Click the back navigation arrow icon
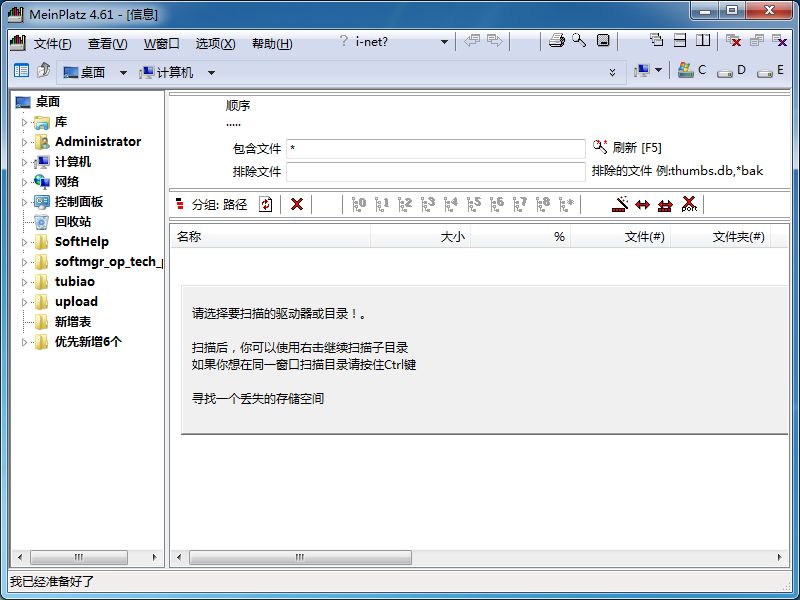 pos(472,40)
